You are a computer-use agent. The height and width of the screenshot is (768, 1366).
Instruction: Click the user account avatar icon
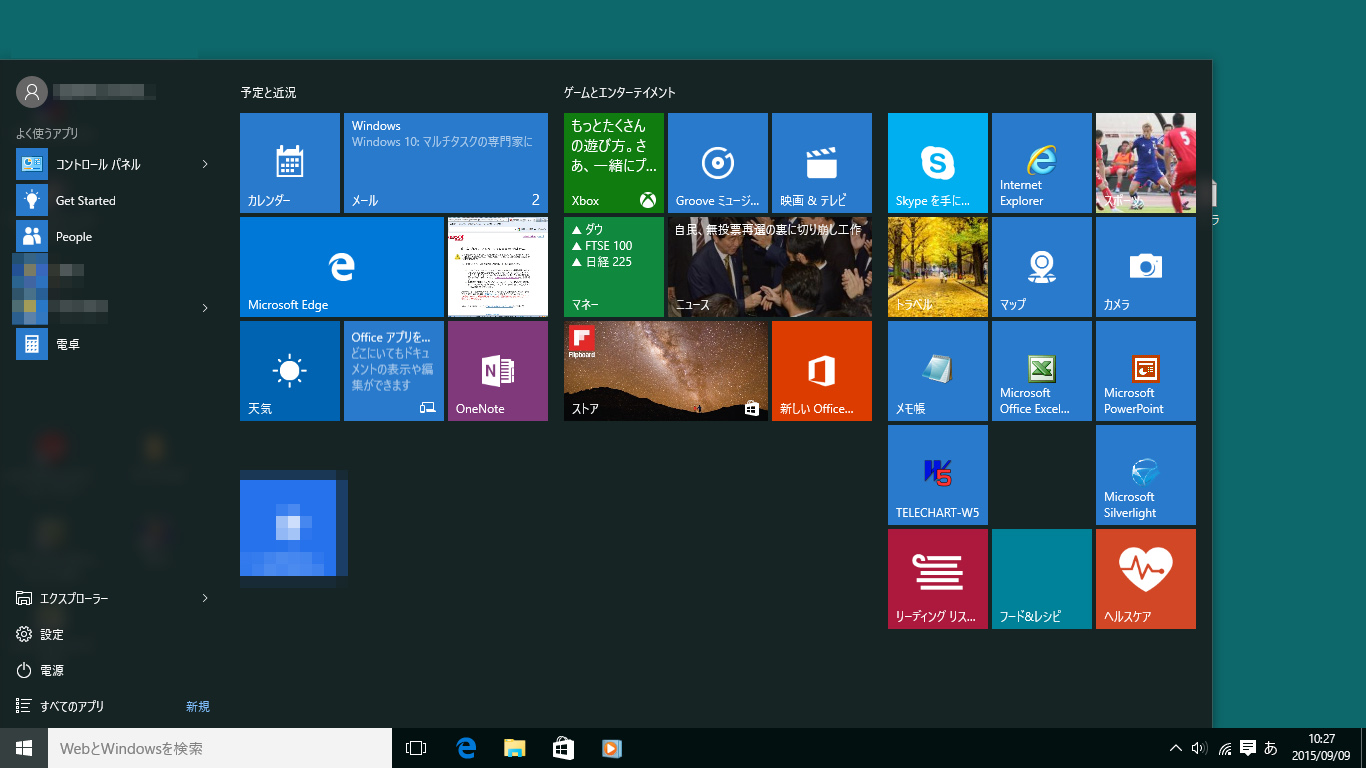(x=32, y=92)
